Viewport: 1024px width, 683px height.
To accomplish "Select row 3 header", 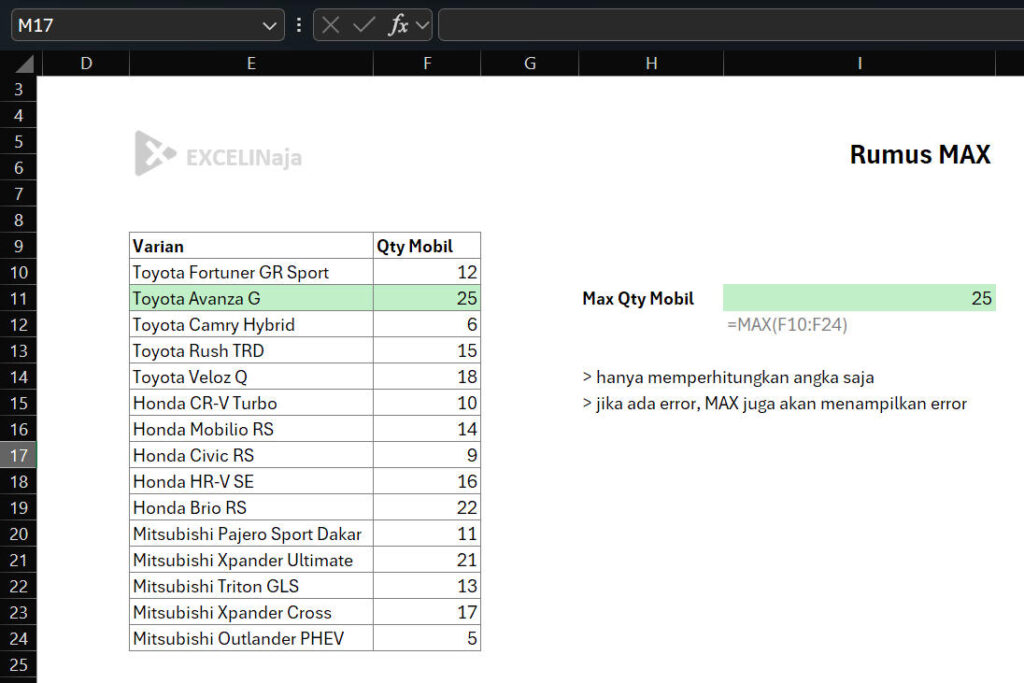I will (18, 89).
